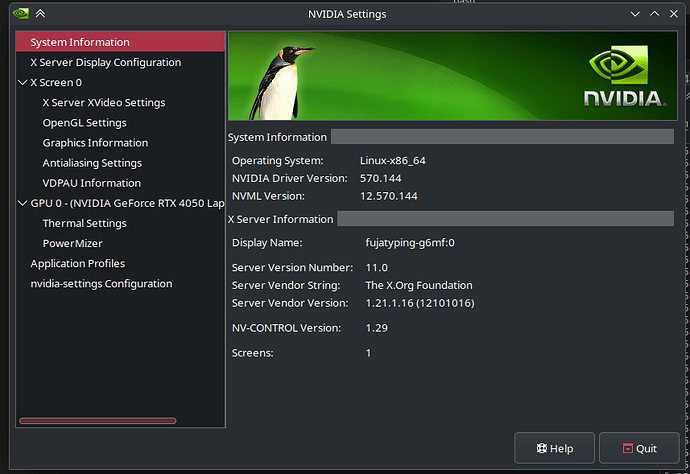The width and height of the screenshot is (690, 474).
Task: Click the NVIDIA eye icon in title bar
Action: [x=21, y=14]
